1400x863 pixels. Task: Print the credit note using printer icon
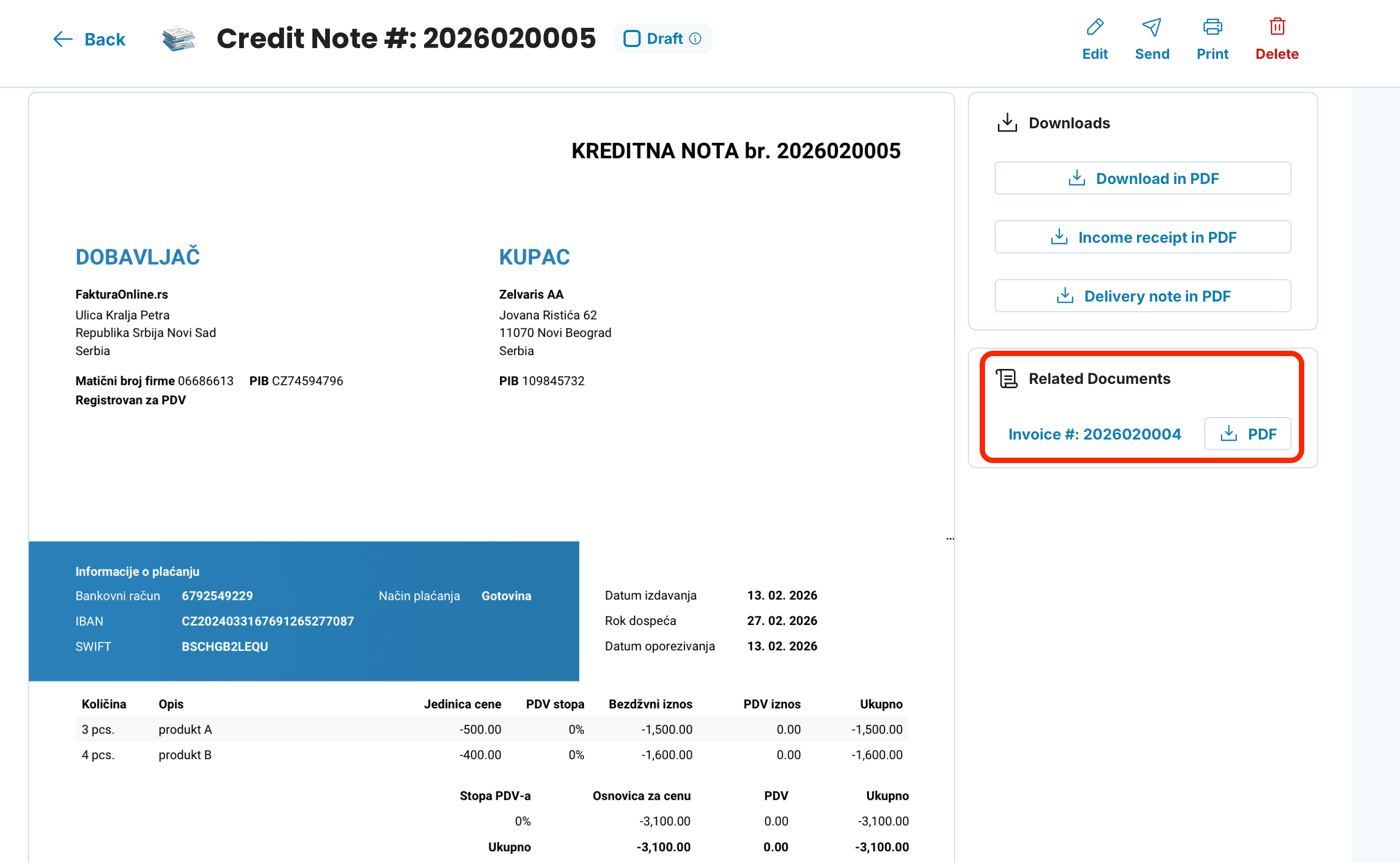click(x=1212, y=27)
